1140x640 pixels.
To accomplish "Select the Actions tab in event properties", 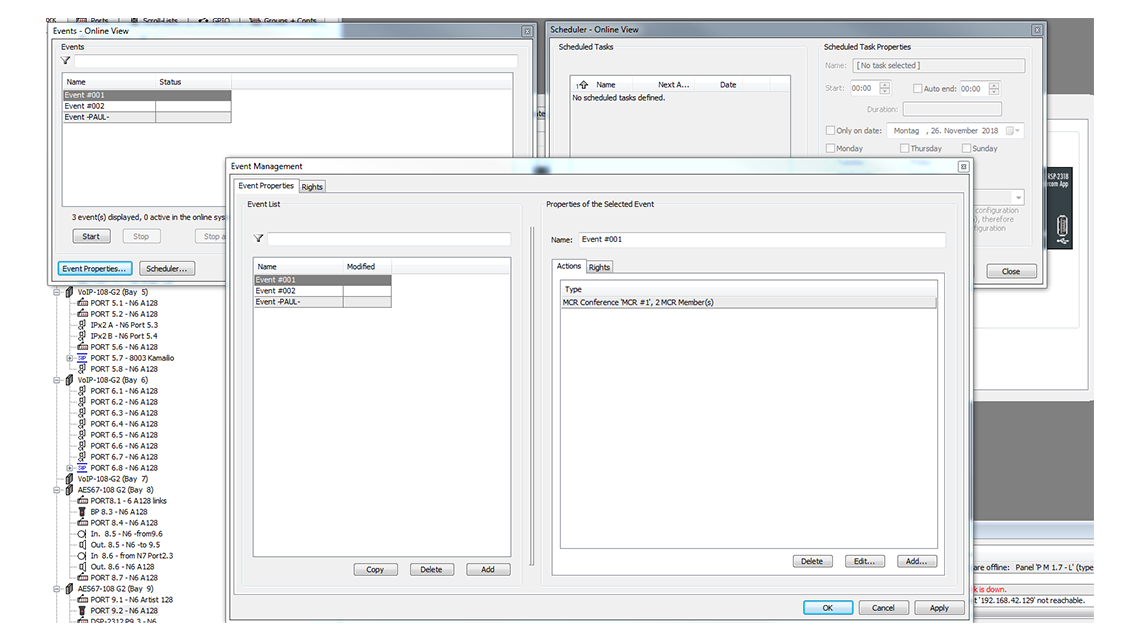I will (x=568, y=266).
